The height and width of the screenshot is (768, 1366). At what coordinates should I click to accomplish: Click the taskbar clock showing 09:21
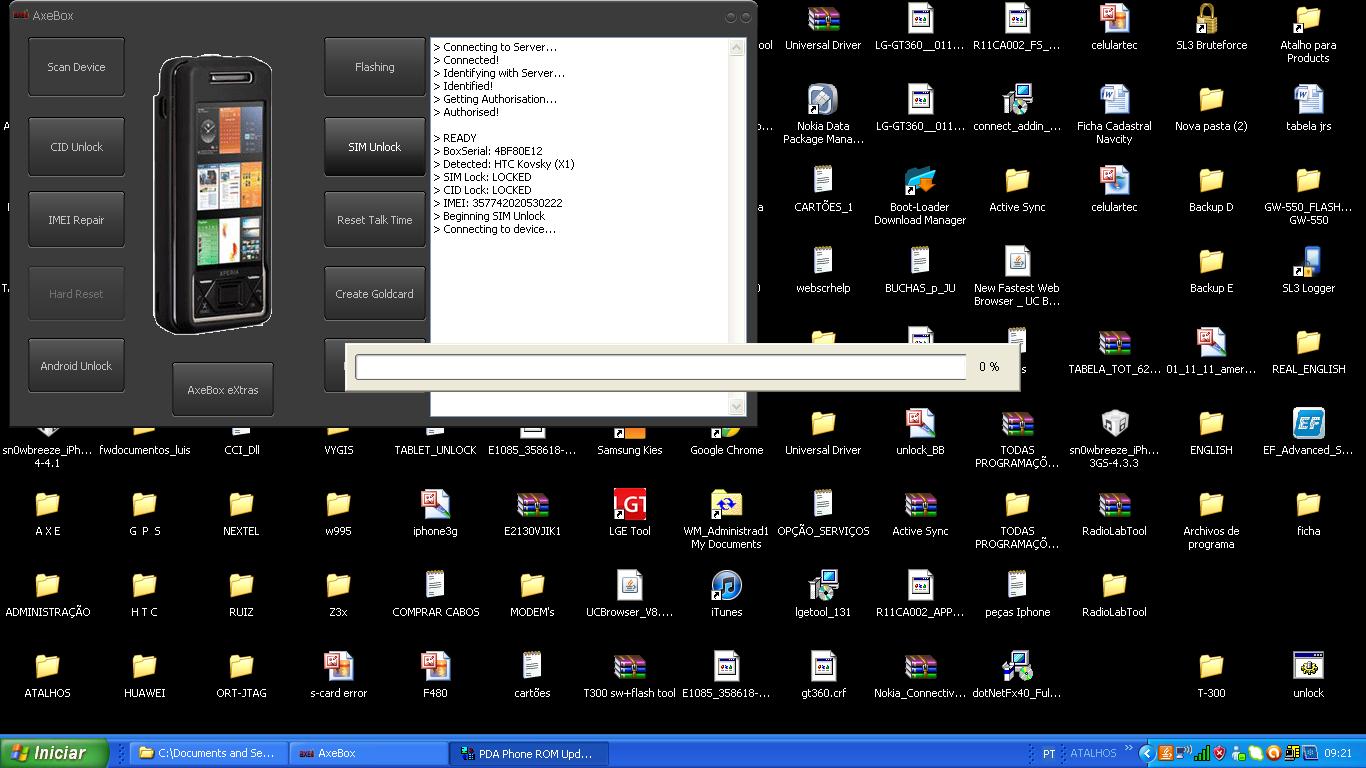click(x=1337, y=754)
